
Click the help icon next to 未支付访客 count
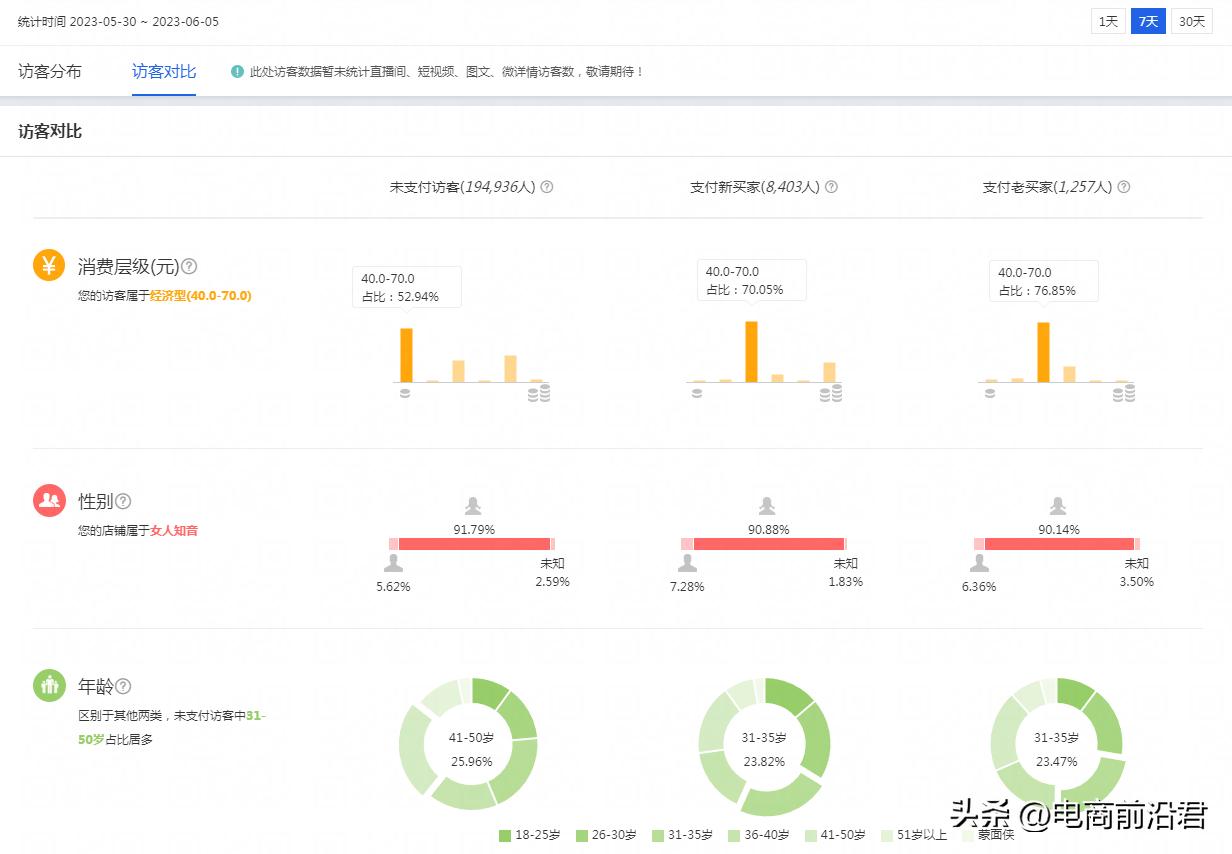point(546,187)
